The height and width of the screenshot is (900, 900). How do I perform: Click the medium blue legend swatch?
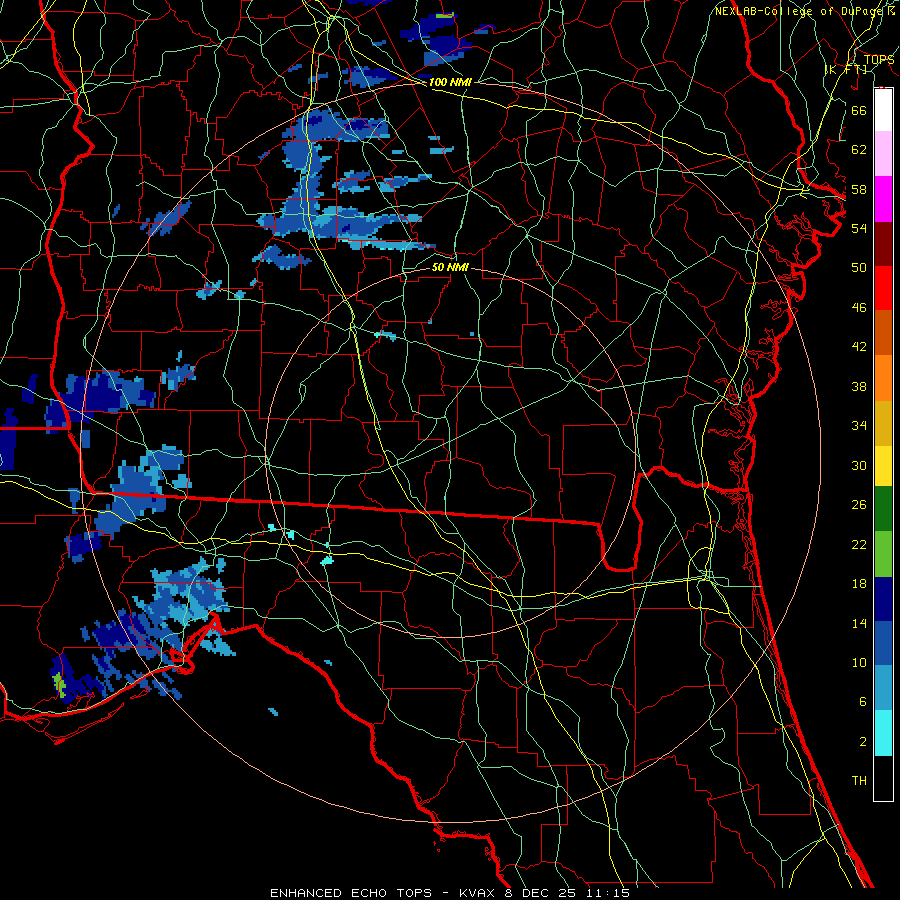pos(883,643)
